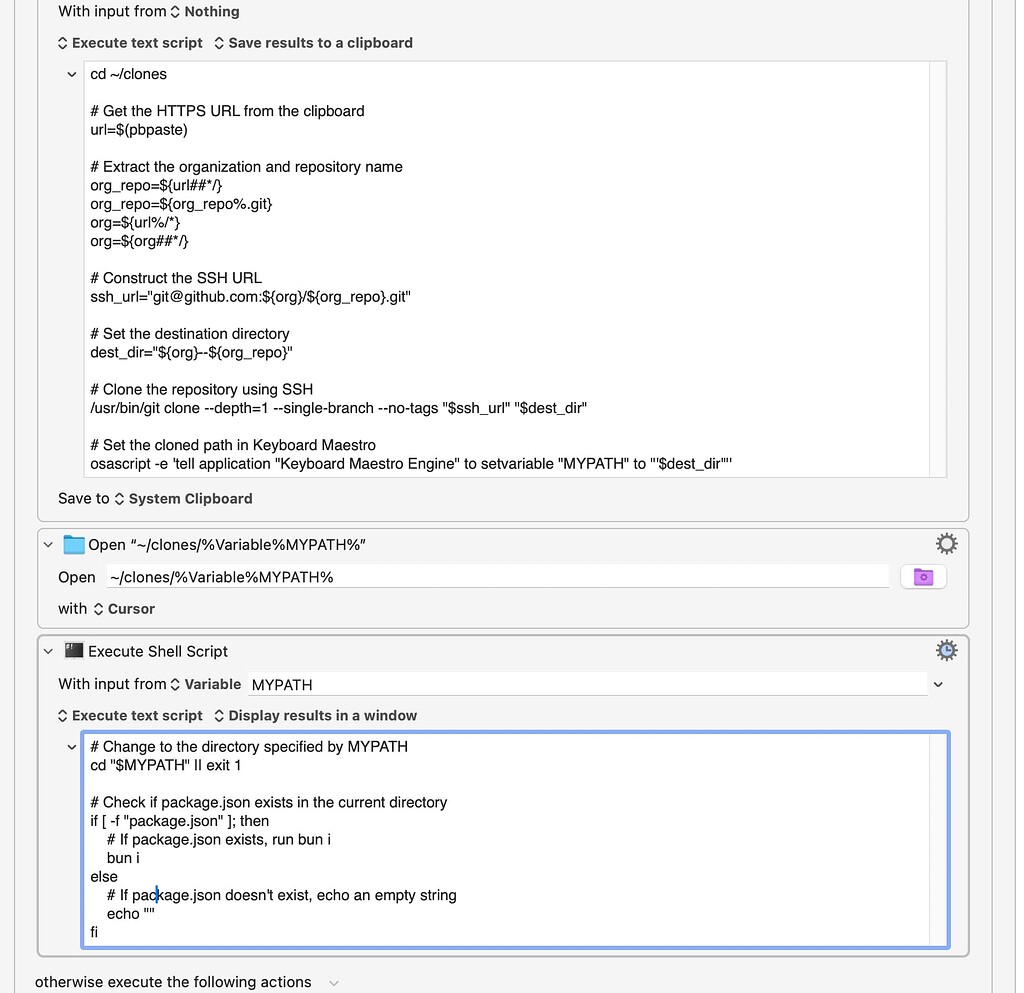Click the '# Construct the SSH URL' comment
Screen dimensions: 1024x993
[x=176, y=278]
